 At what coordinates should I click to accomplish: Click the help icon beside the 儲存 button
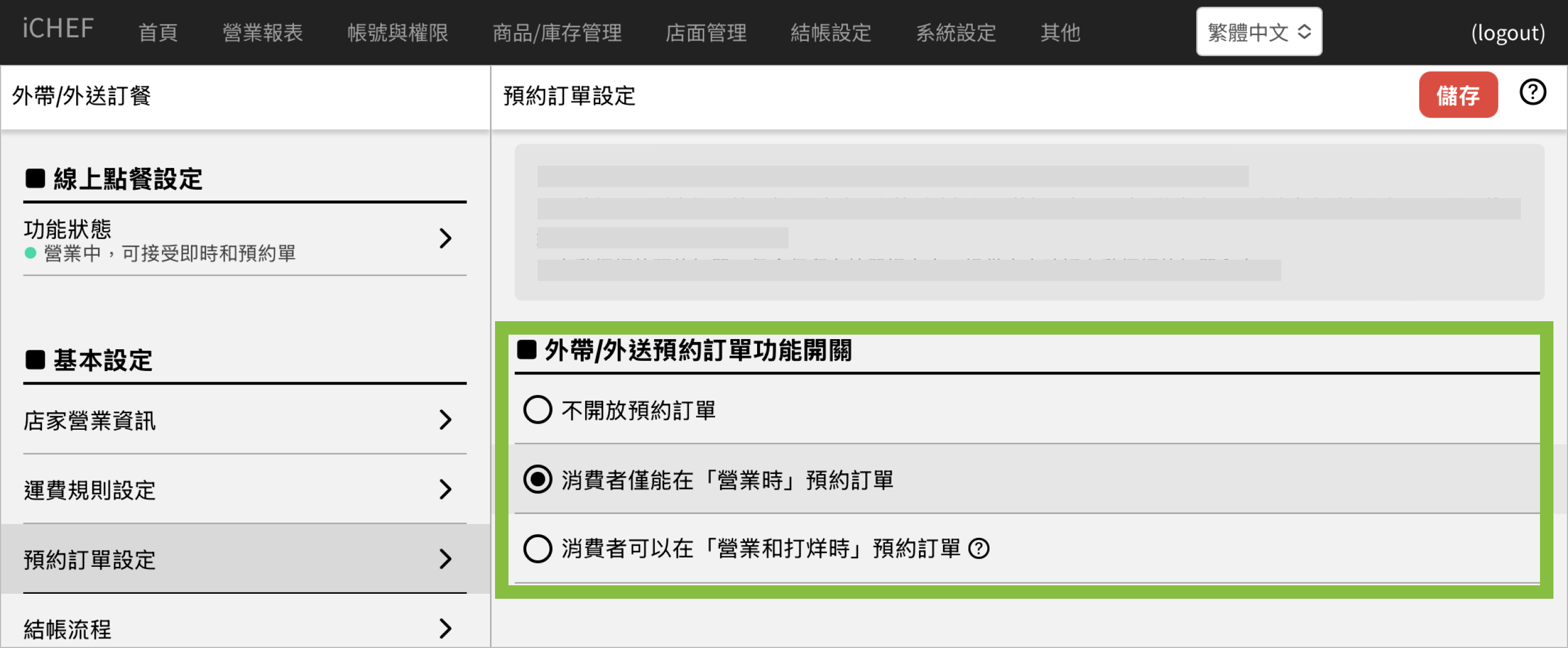[1532, 93]
